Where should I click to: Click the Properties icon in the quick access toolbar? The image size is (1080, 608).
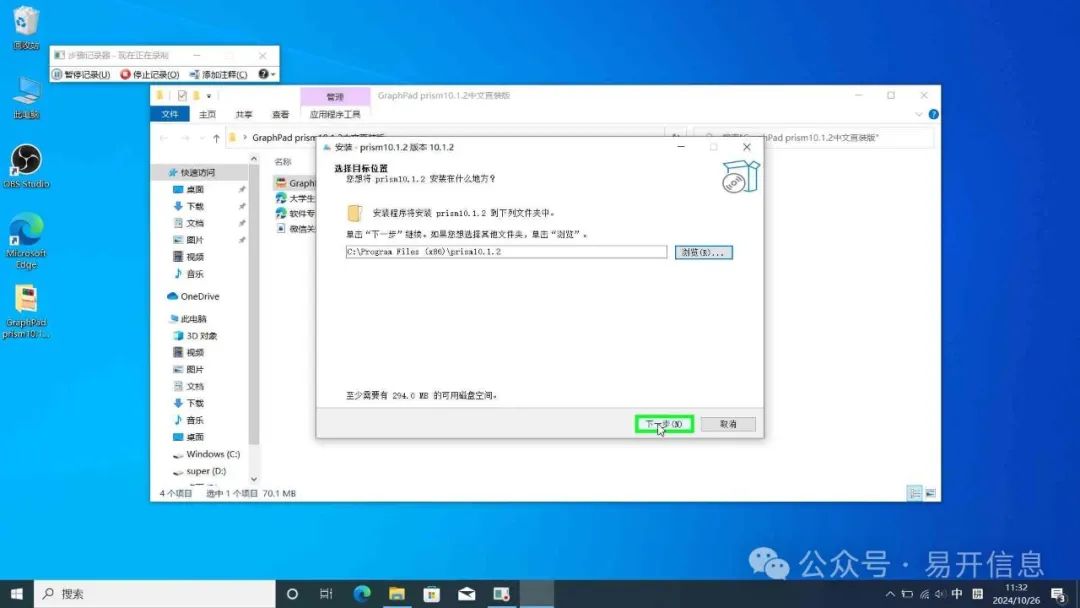click(x=182, y=96)
